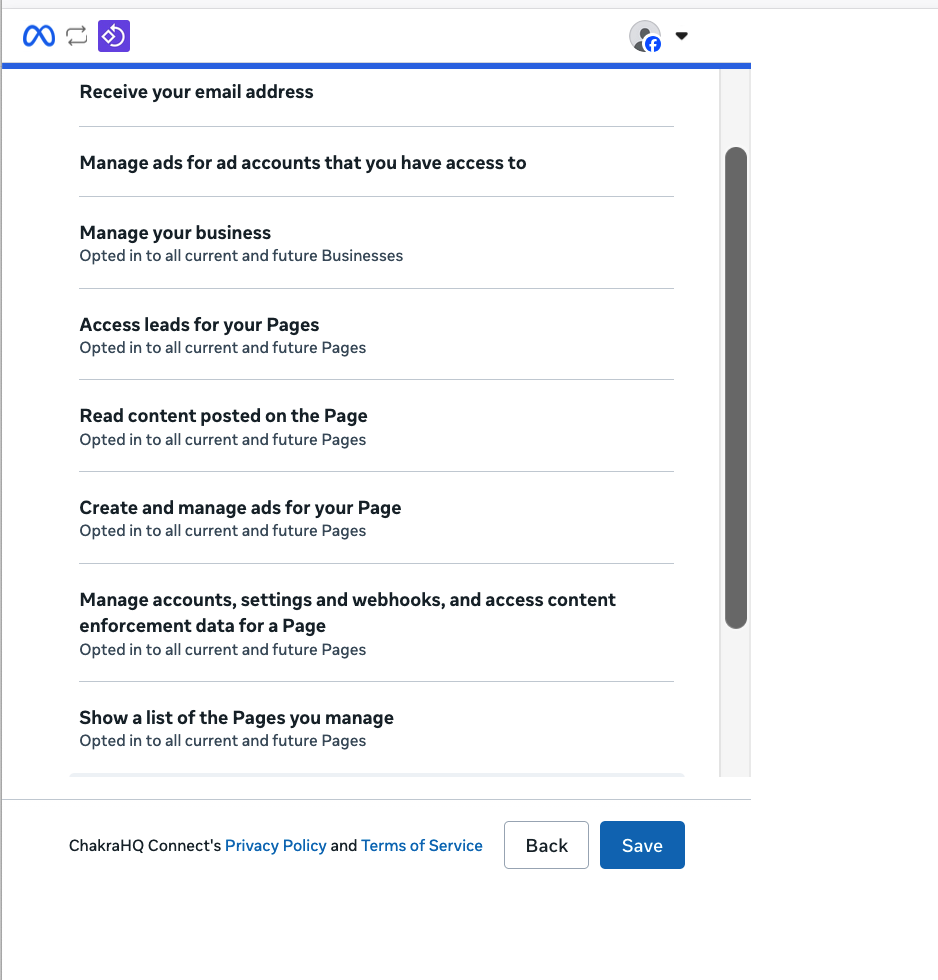This screenshot has width=938, height=980.
Task: Click the permissions list scrollbar thumb
Action: [x=736, y=388]
